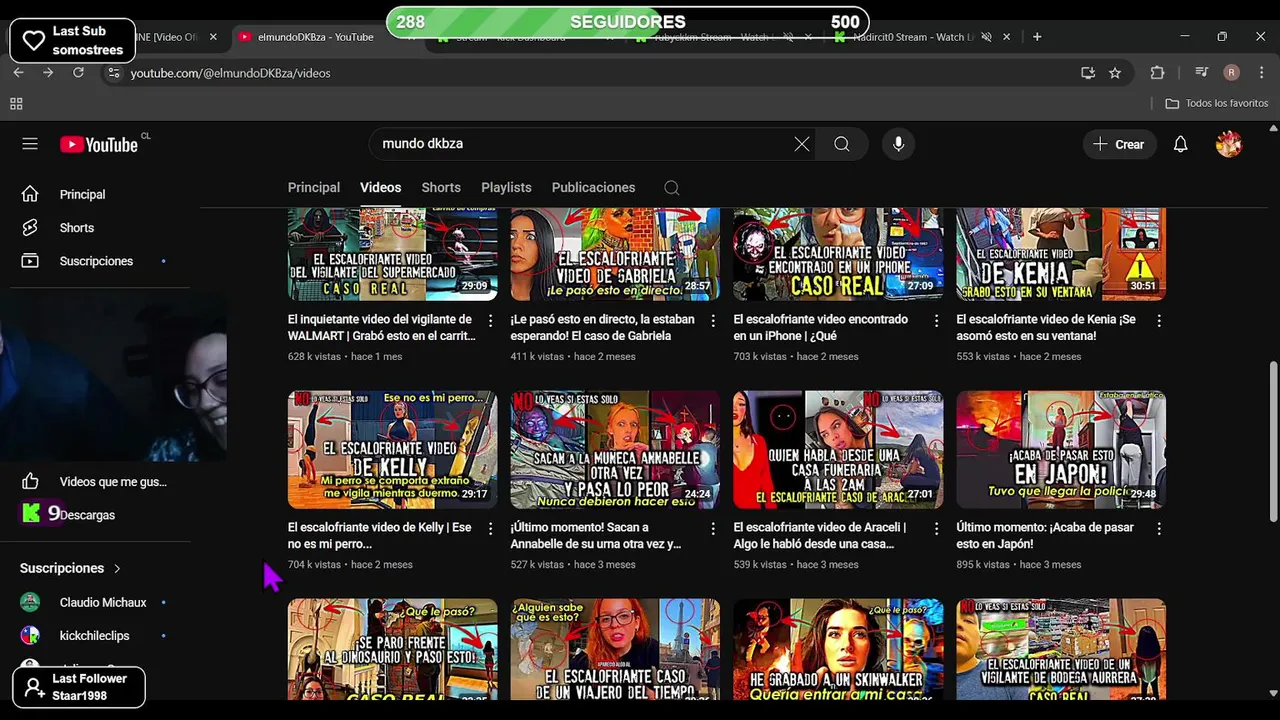The height and width of the screenshot is (720, 1280).
Task: Click the Kenia video title
Action: pos(1046,328)
